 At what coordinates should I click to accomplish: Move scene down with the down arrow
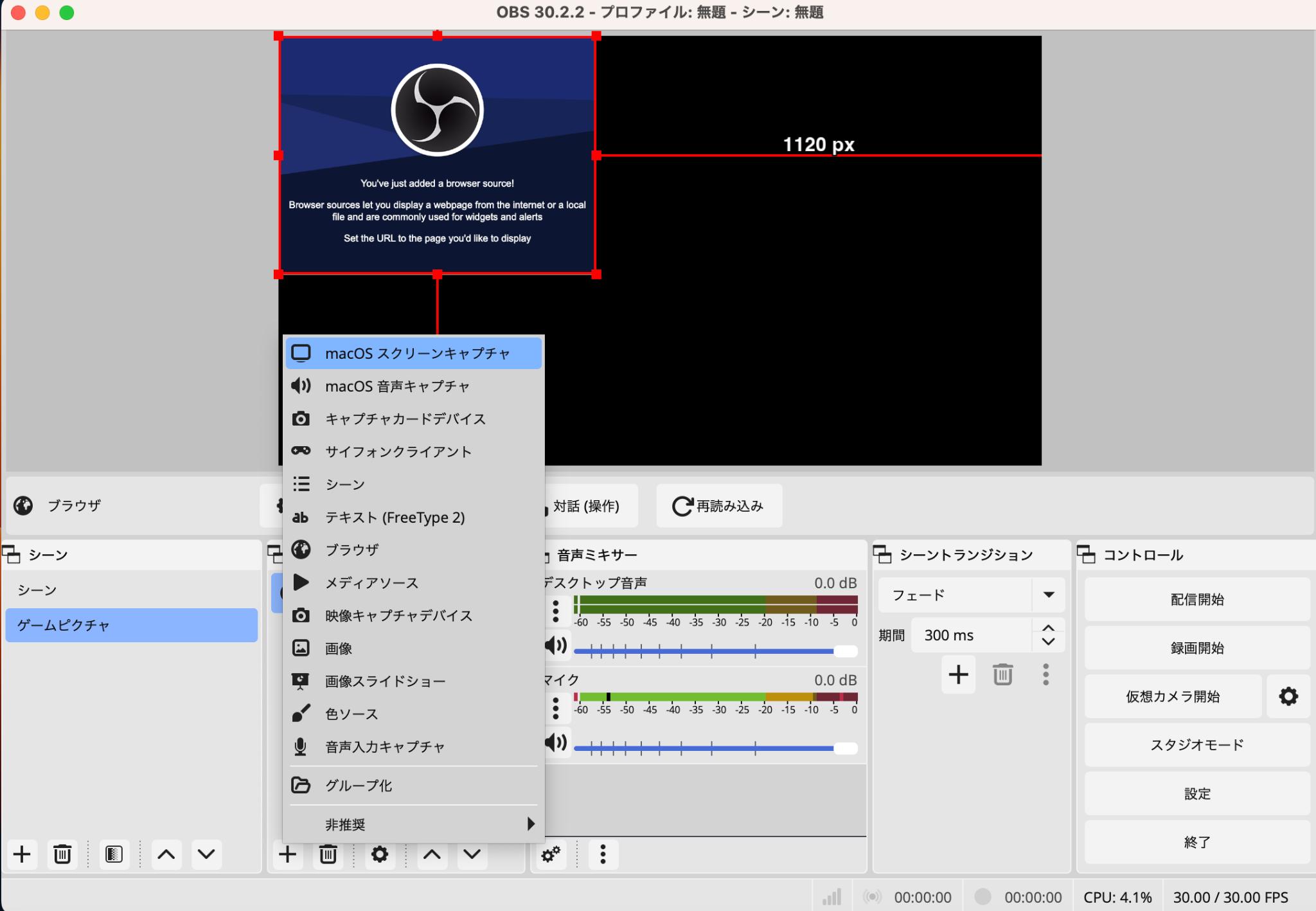tap(206, 854)
